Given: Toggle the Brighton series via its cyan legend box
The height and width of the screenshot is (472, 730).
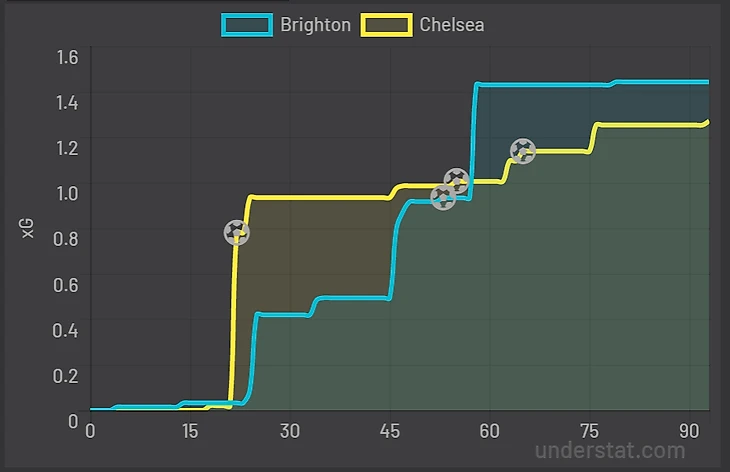Looking at the screenshot, I should pos(247,25).
